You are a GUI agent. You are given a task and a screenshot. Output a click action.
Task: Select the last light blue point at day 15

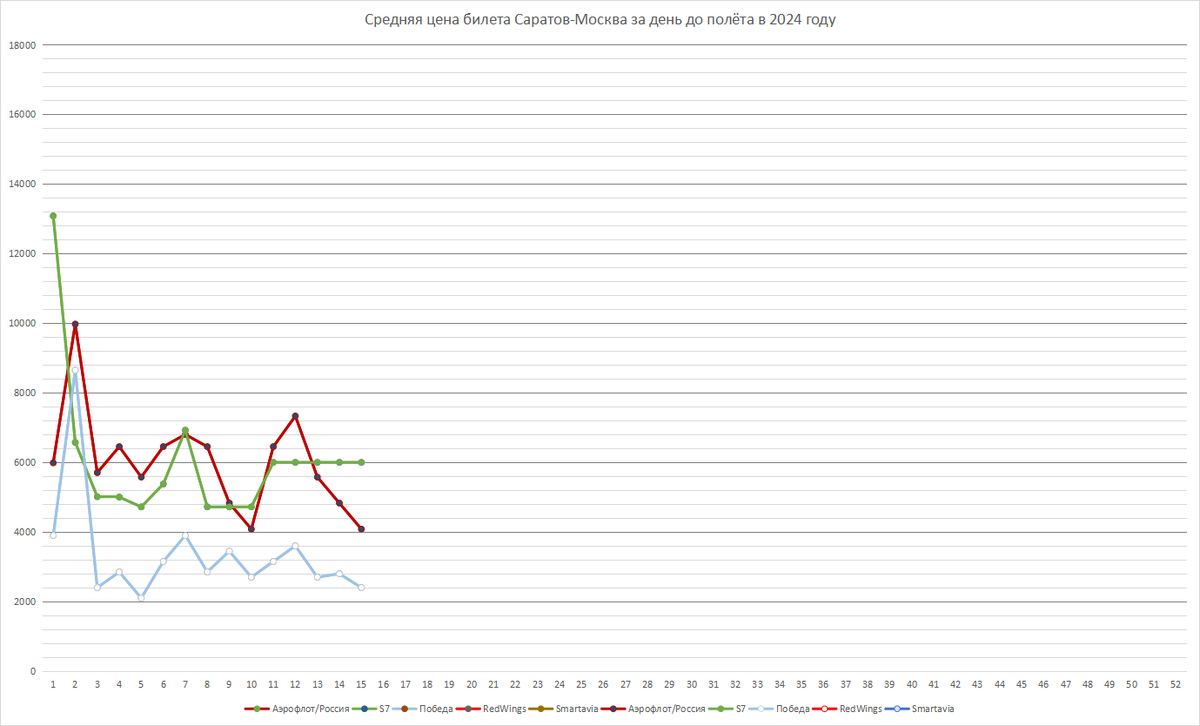[361, 587]
